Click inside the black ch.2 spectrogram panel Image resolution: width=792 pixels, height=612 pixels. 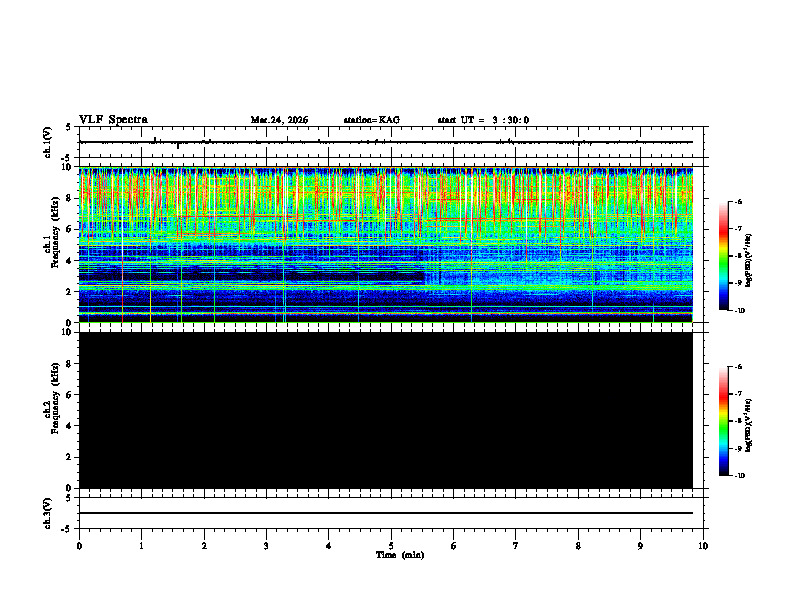click(386, 410)
